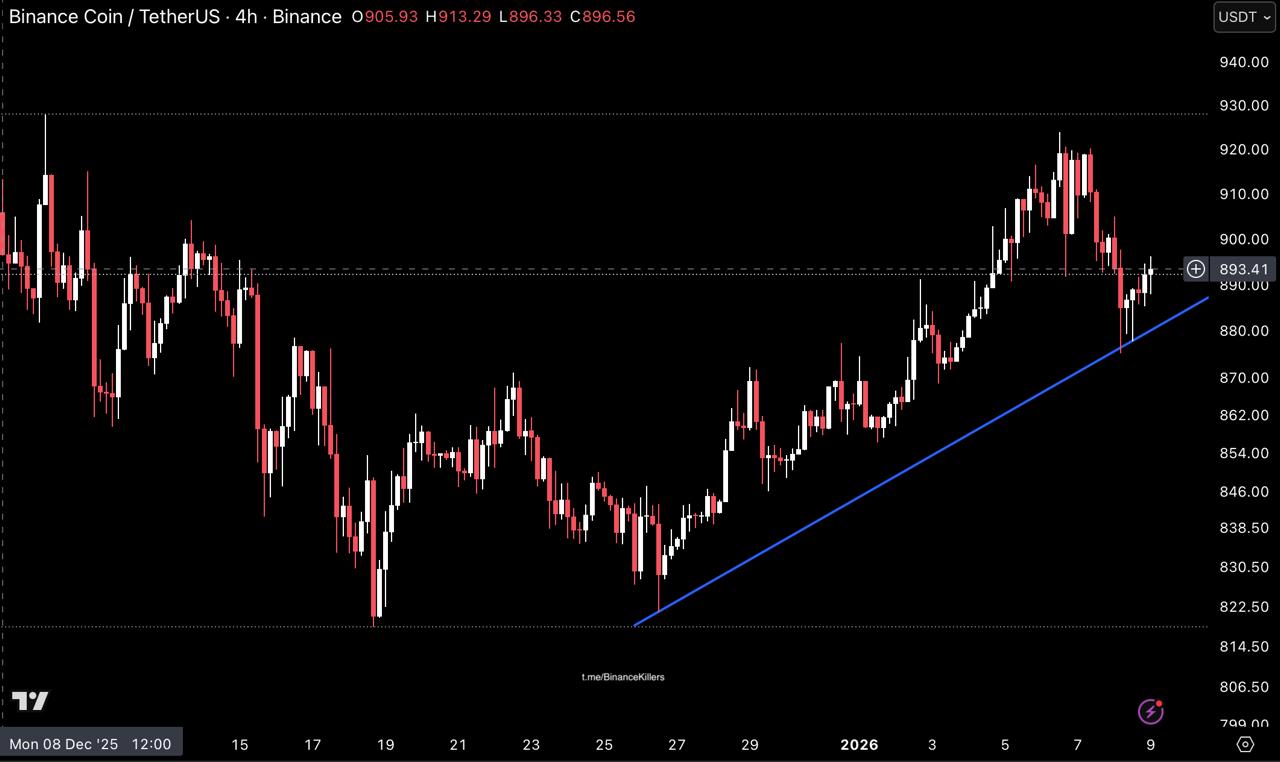Open the USDT currency dropdown
Screen dimensions: 1280x762
click(1244, 17)
